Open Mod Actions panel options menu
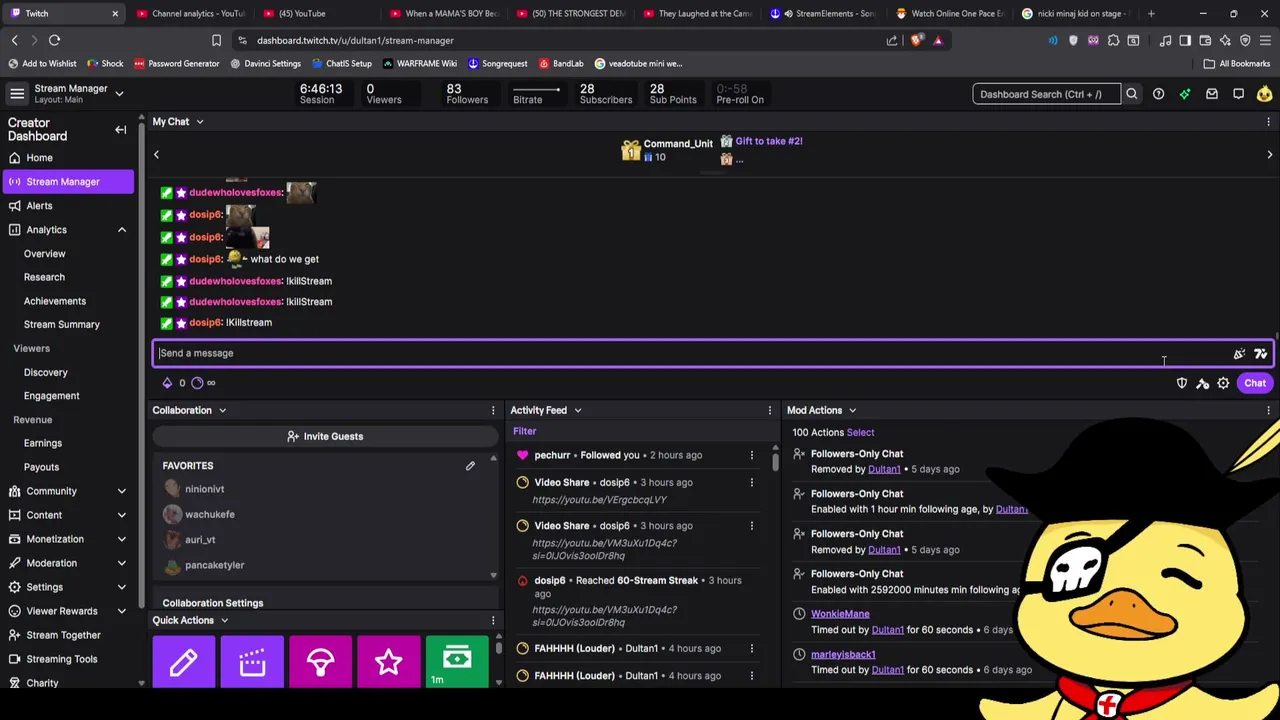1280x720 pixels. (1269, 410)
